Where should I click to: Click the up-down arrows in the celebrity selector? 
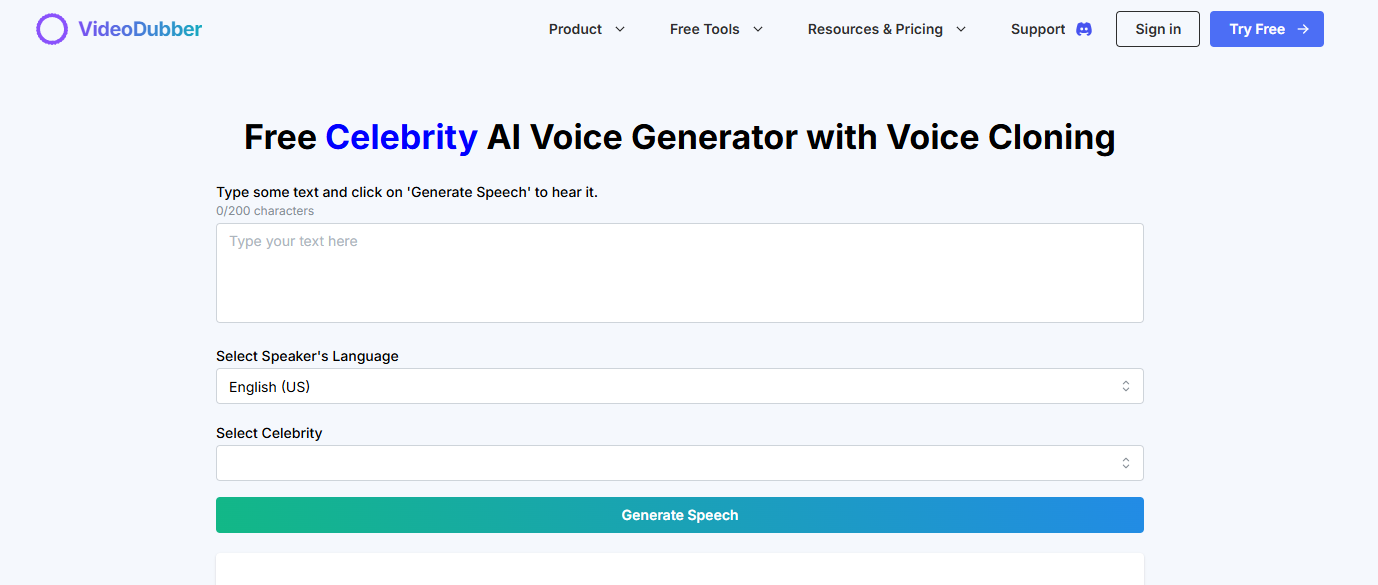(1126, 463)
